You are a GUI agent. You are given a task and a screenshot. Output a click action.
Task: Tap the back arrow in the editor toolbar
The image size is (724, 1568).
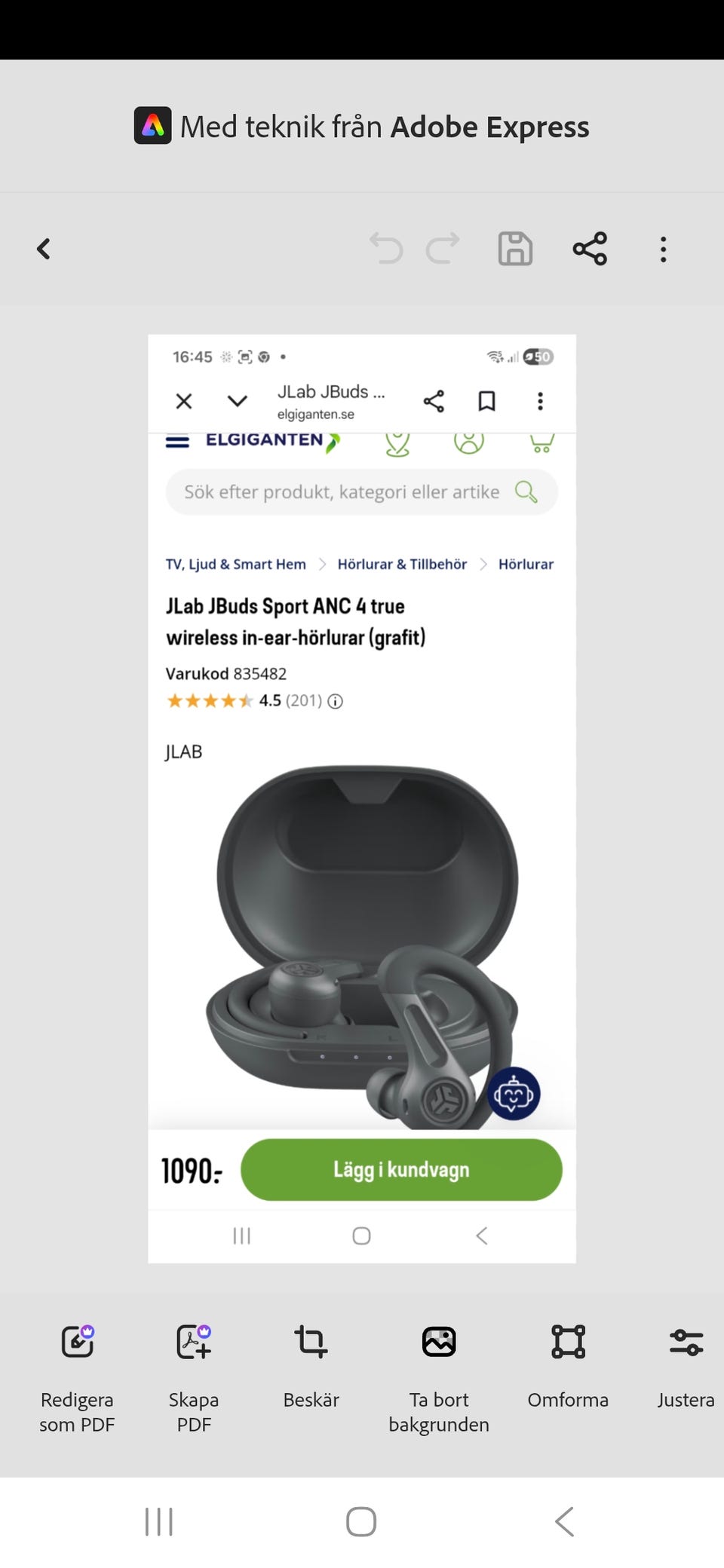tap(44, 249)
